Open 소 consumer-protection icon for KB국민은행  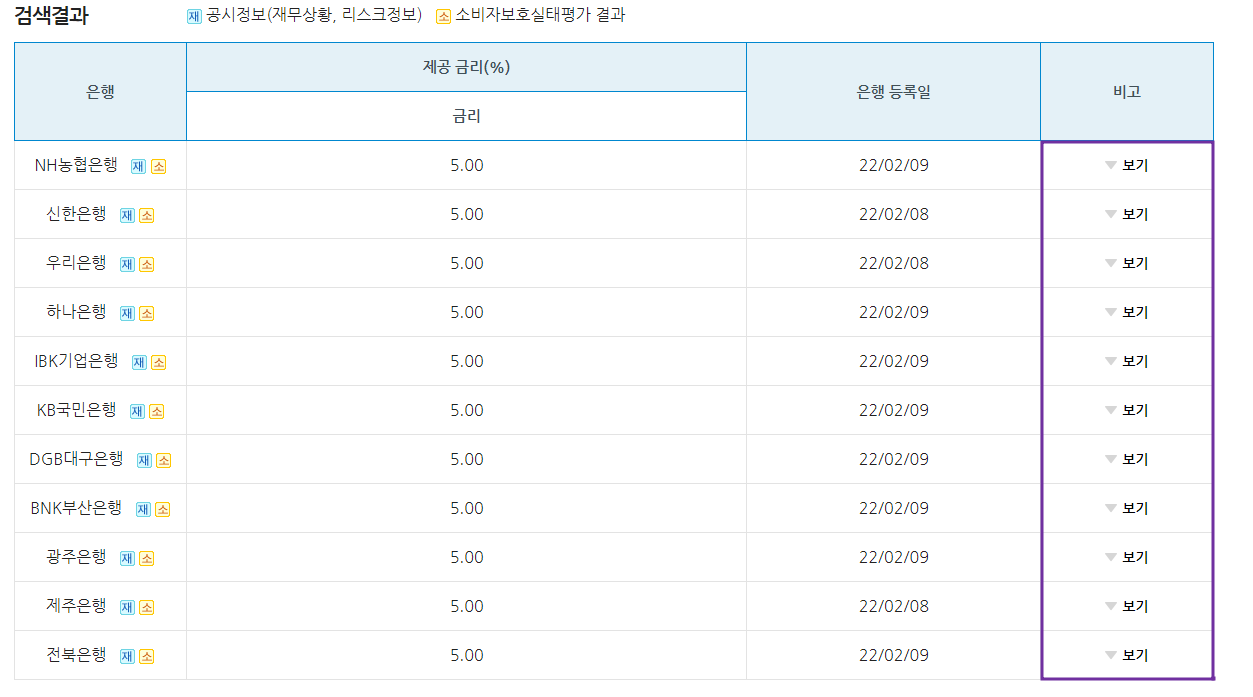coord(156,411)
